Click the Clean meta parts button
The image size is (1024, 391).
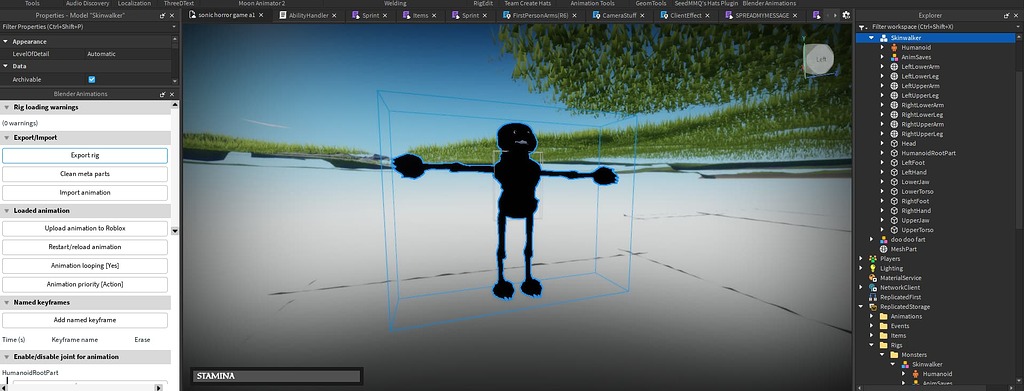coord(85,174)
